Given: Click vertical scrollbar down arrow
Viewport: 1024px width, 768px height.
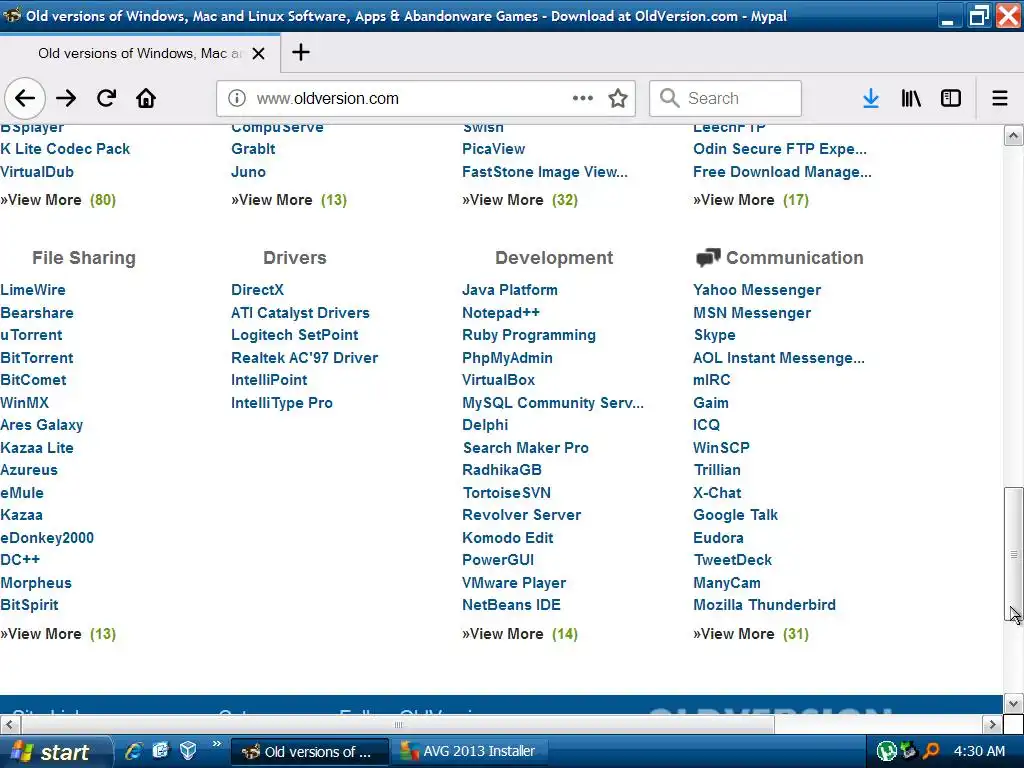Looking at the screenshot, I should click(x=1013, y=704).
